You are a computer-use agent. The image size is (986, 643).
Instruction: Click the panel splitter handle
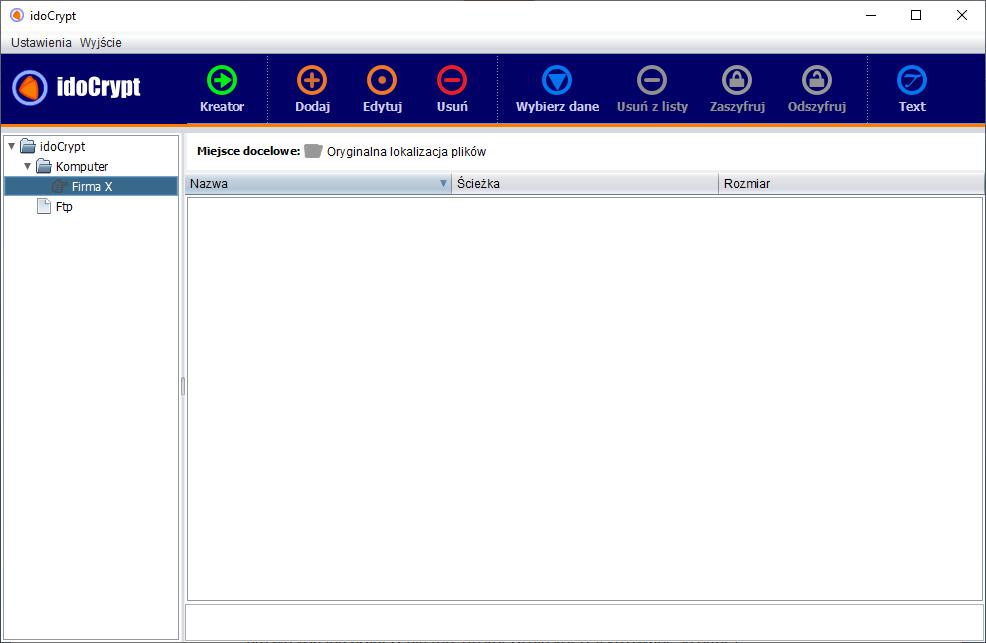point(182,386)
